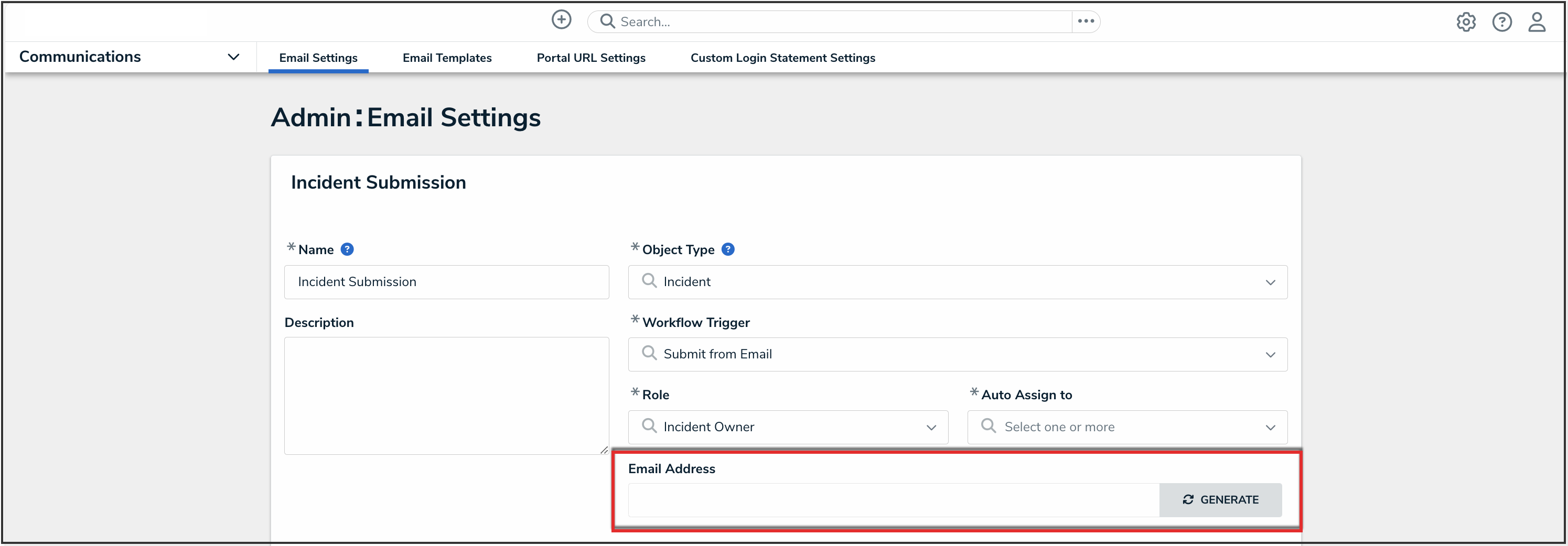This screenshot has width=1568, height=546.
Task: Open the user profile icon
Action: click(1537, 22)
